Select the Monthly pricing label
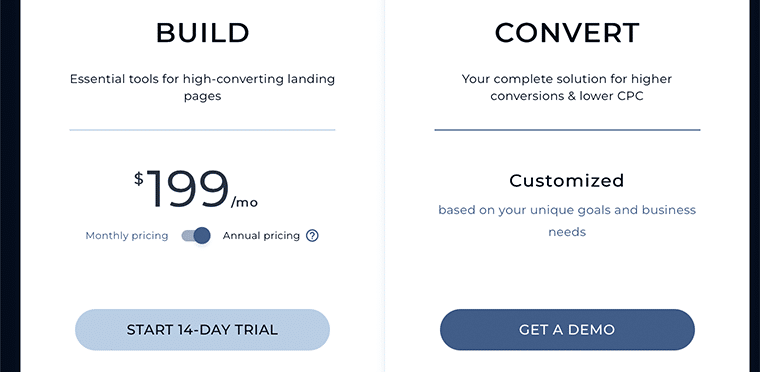The image size is (760, 372). tap(127, 236)
